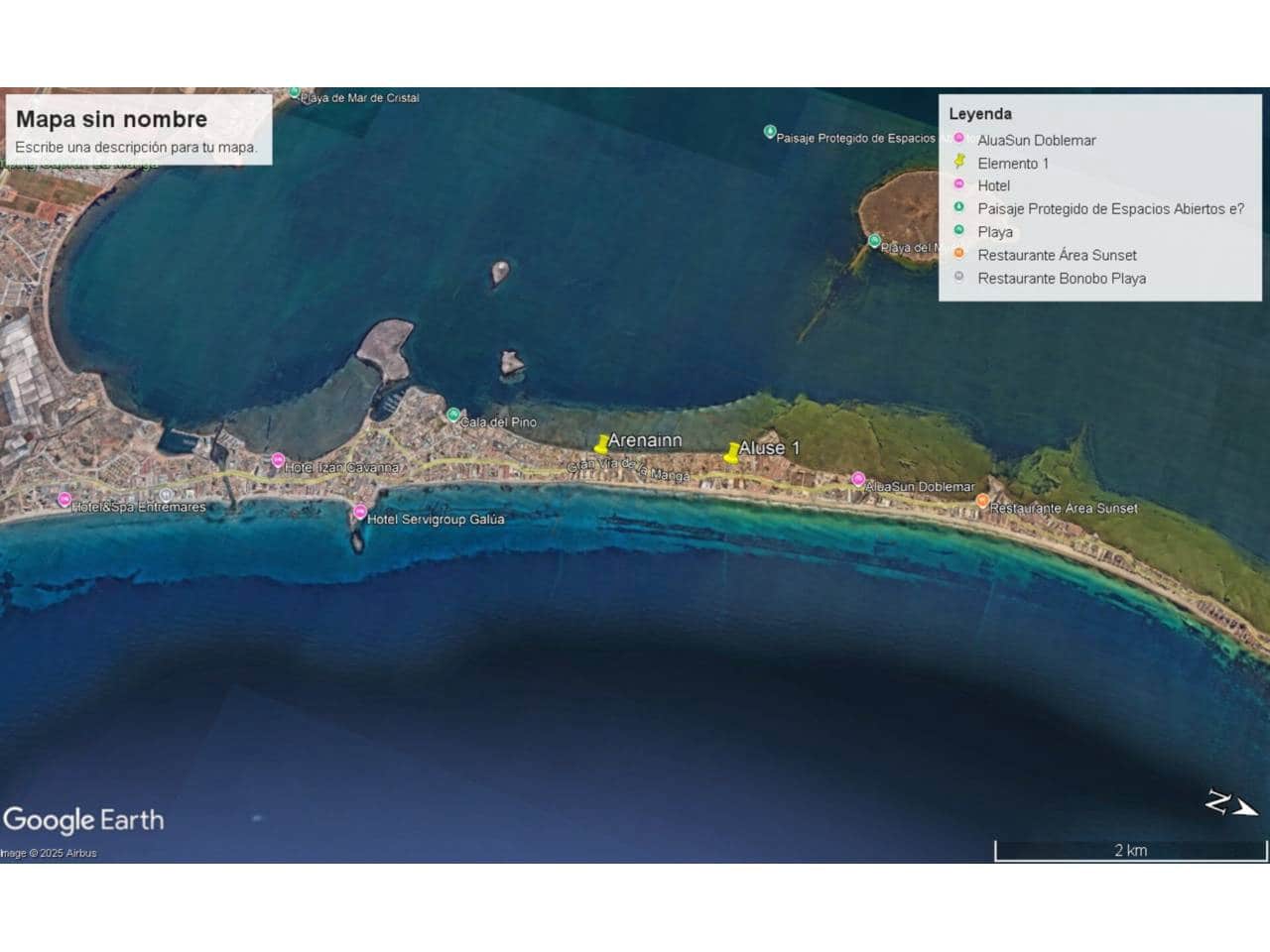Choose the Playa legend entry

point(994,232)
